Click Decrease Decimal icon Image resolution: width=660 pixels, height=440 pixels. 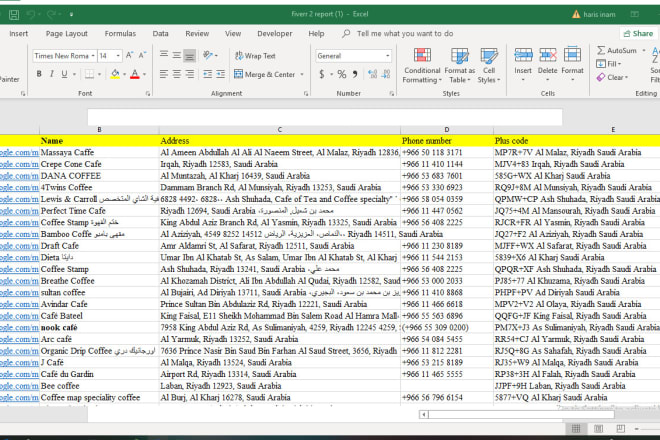386,75
